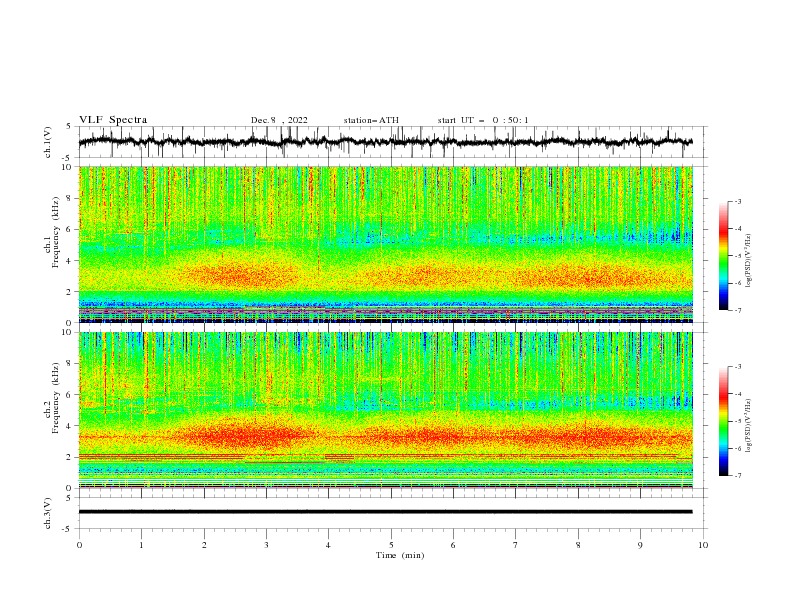This screenshot has width=792, height=612.
Task: Click time axis tick label "5" under the plot
Action: [x=391, y=545]
